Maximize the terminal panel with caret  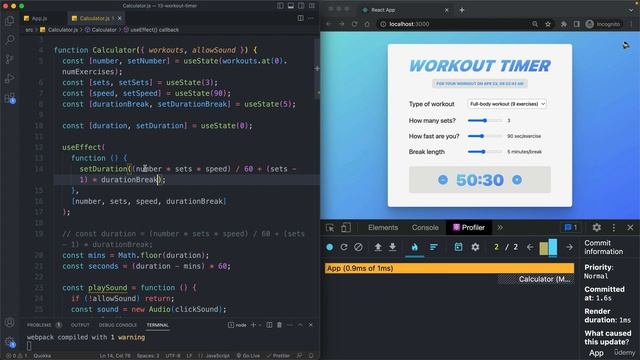point(300,325)
